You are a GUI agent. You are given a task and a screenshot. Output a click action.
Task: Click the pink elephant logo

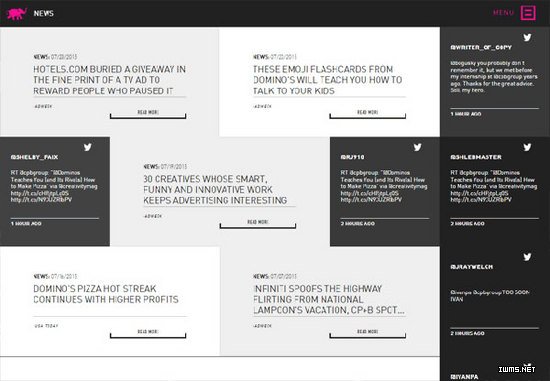[x=16, y=13]
